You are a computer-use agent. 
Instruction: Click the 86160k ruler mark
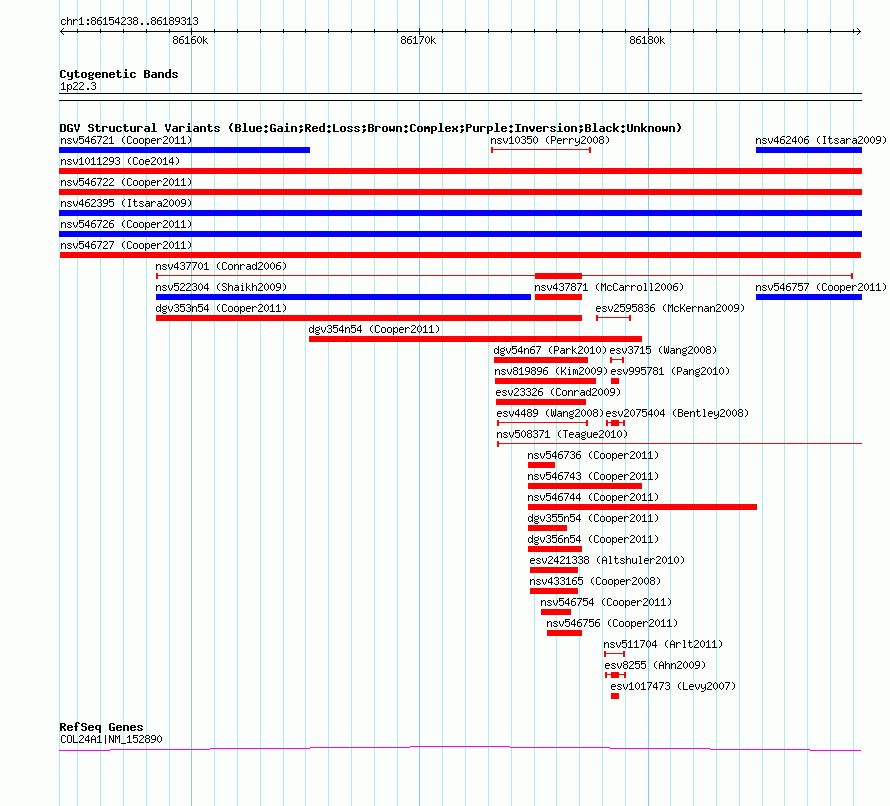click(x=190, y=40)
